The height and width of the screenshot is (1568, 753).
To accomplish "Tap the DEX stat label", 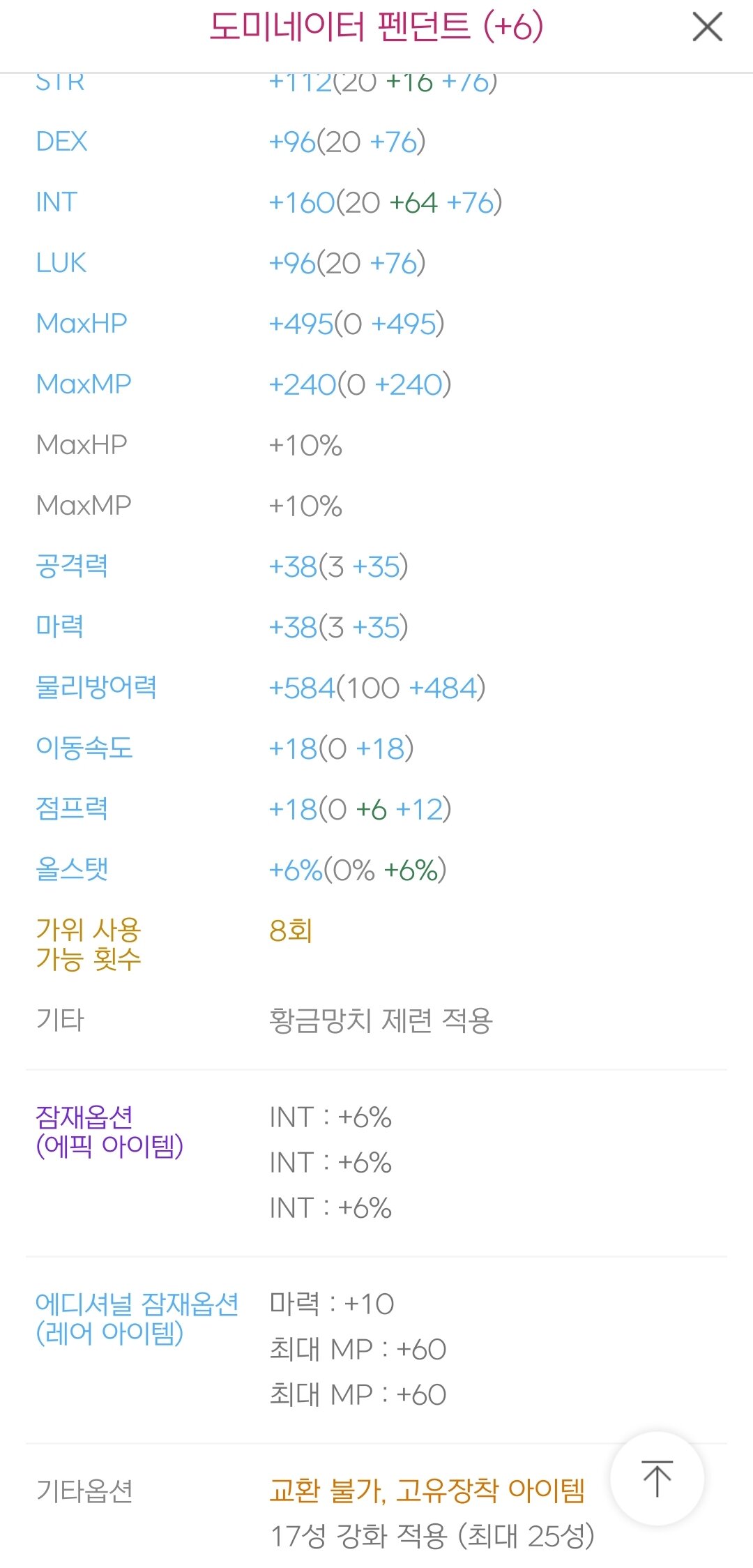I will point(61,142).
